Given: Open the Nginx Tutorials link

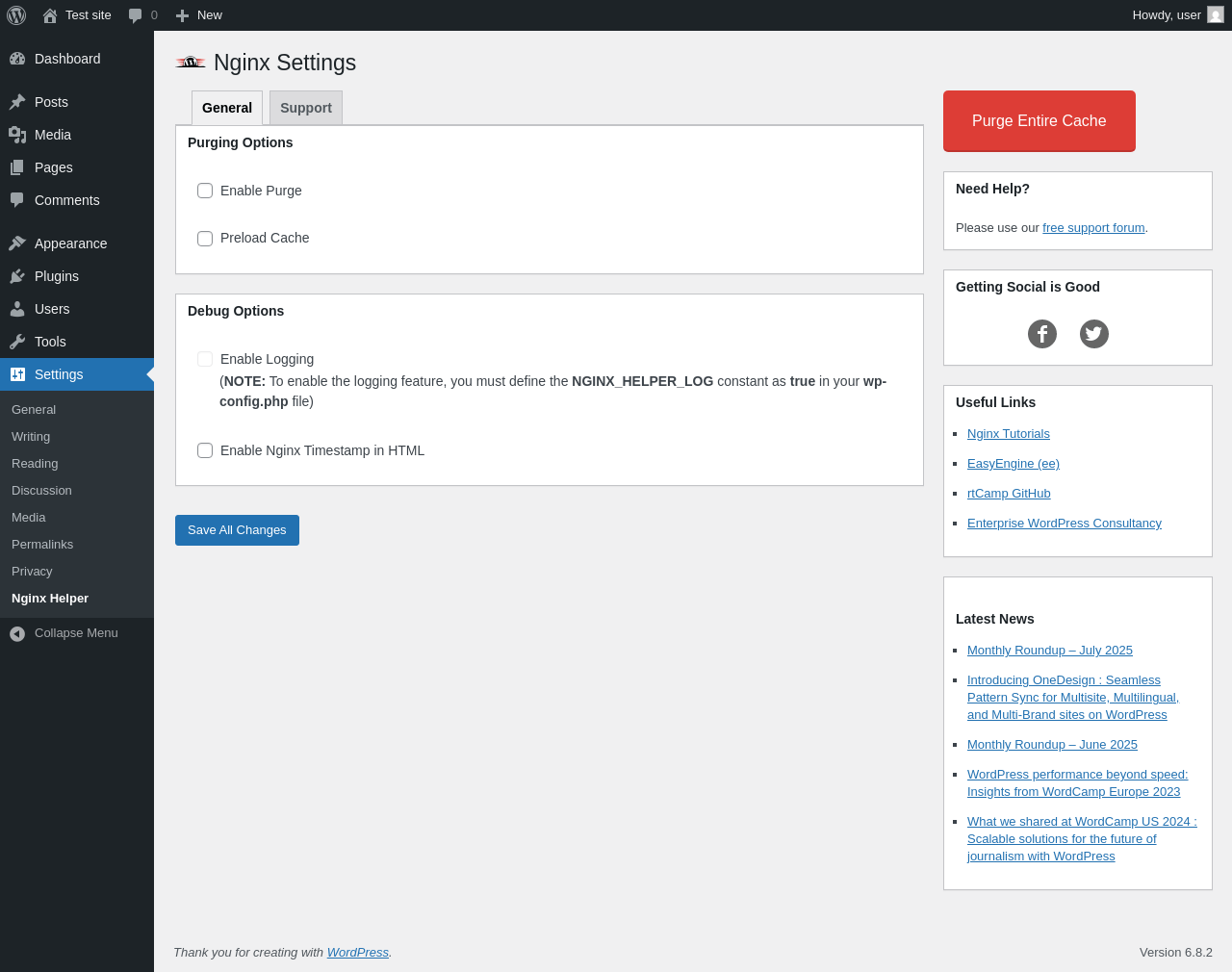Looking at the screenshot, I should (x=1009, y=434).
